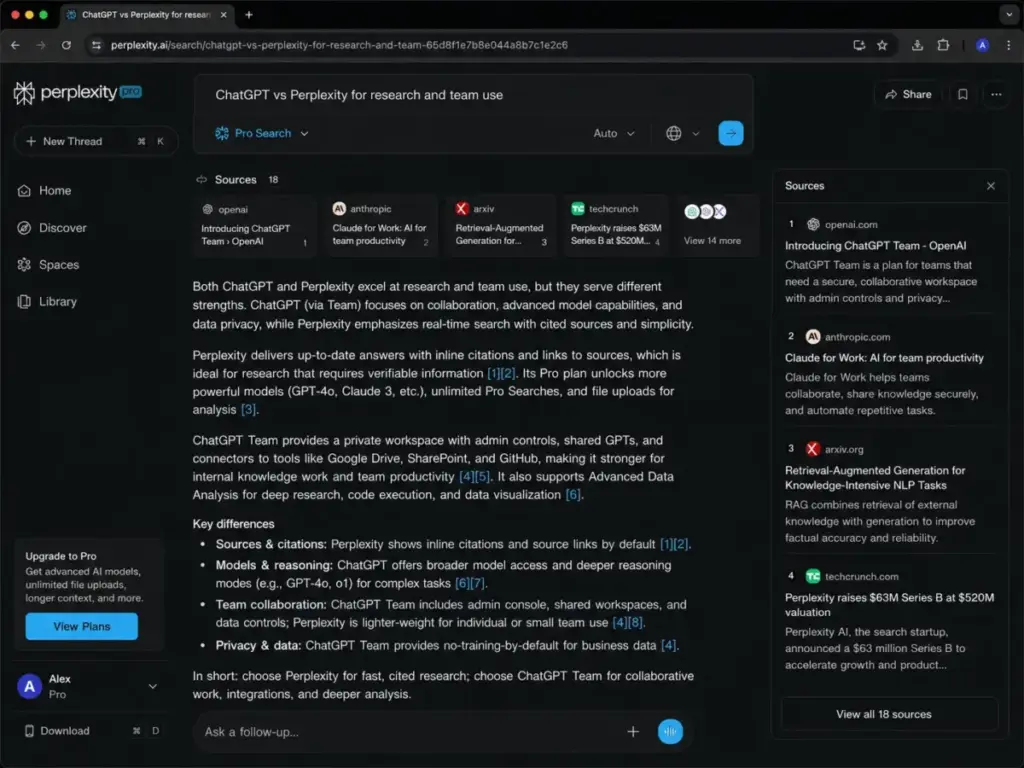Click the Library icon in sidebar

pyautogui.click(x=24, y=302)
